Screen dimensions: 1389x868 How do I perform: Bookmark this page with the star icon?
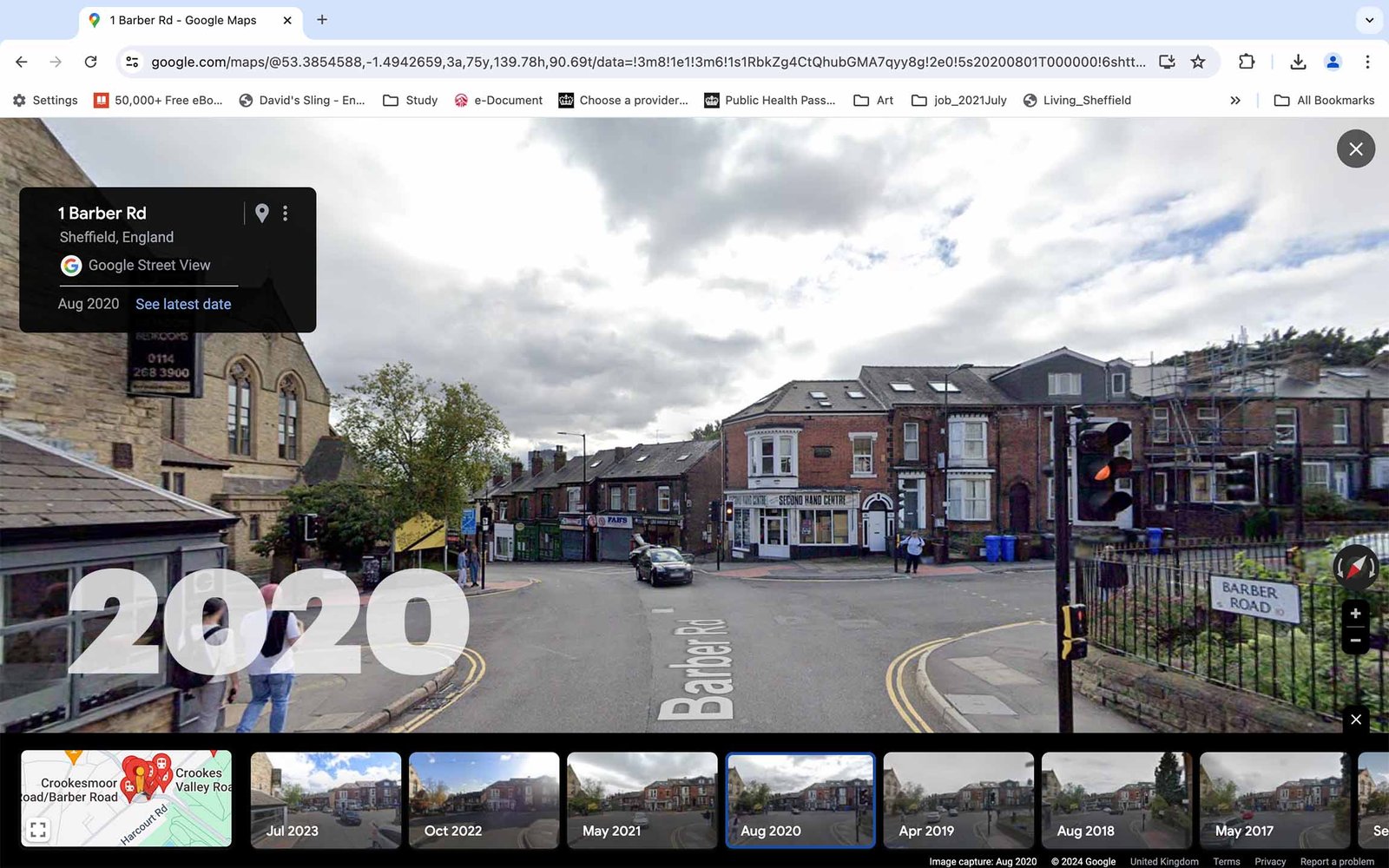click(x=1198, y=62)
